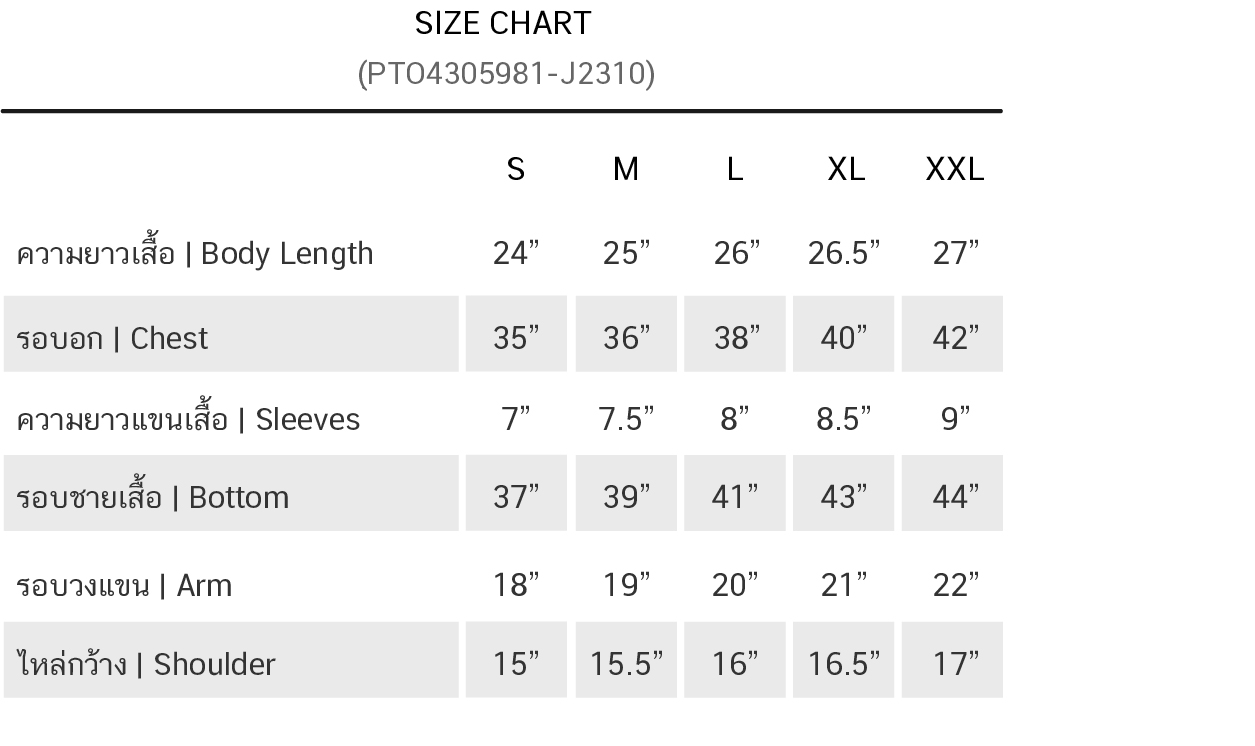Image resolution: width=1255 pixels, height=746 pixels.
Task: Click the 26.5" Body Length XL cell
Action: pyautogui.click(x=843, y=254)
